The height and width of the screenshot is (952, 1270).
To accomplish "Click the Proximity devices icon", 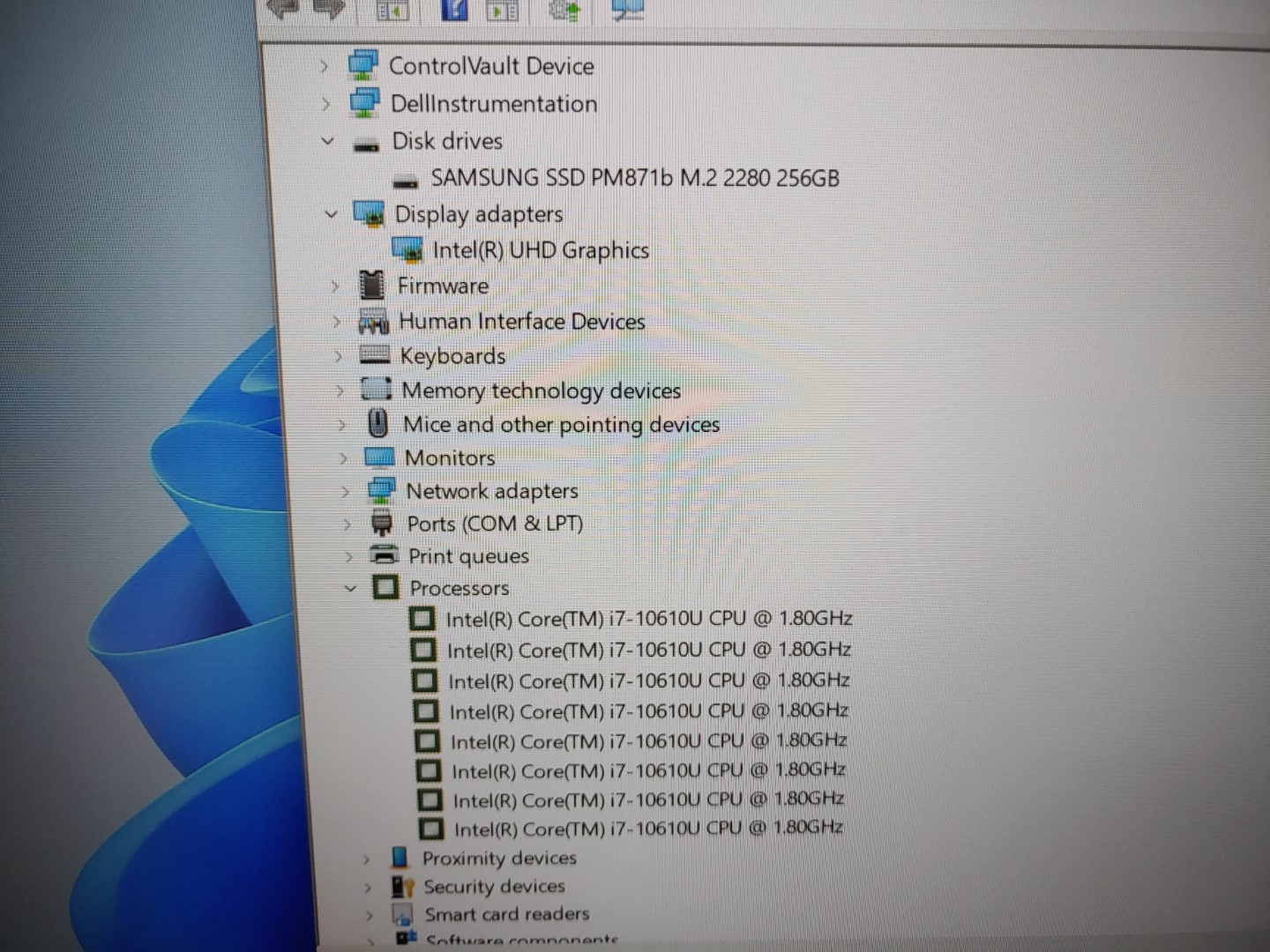I will click(400, 857).
